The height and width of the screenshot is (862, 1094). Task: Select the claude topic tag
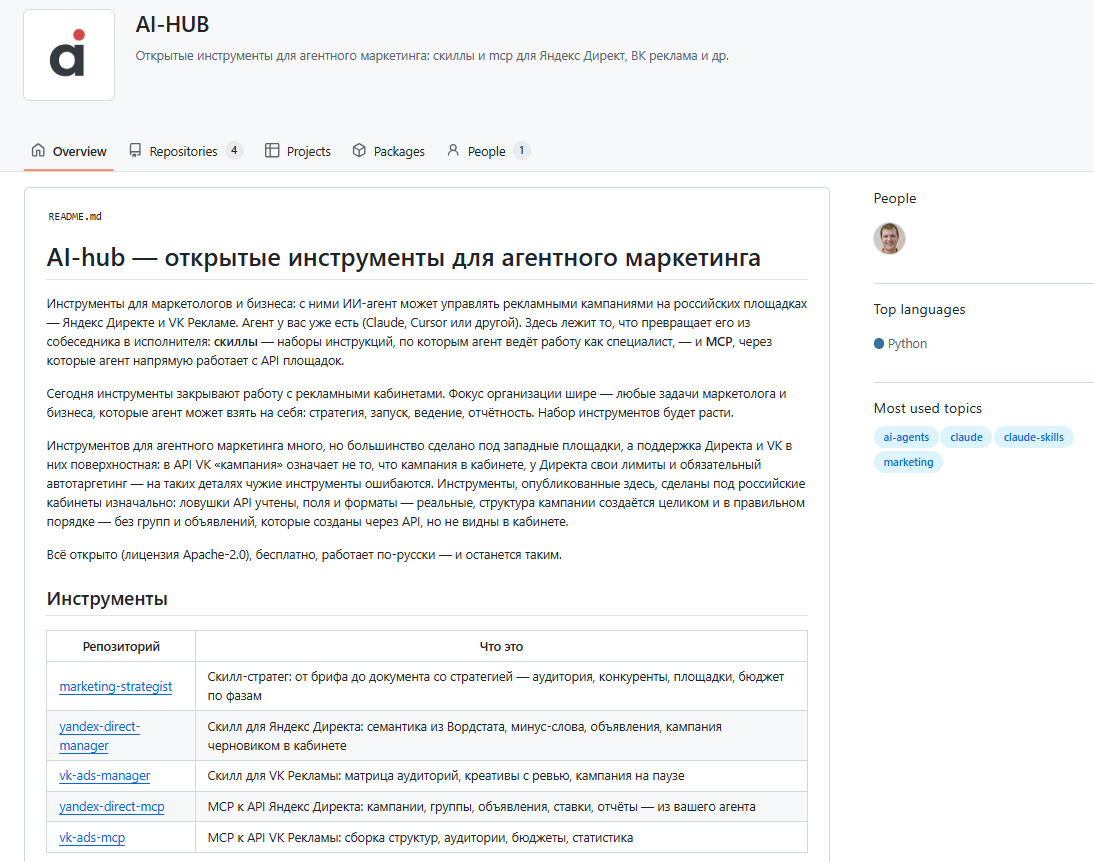[966, 437]
